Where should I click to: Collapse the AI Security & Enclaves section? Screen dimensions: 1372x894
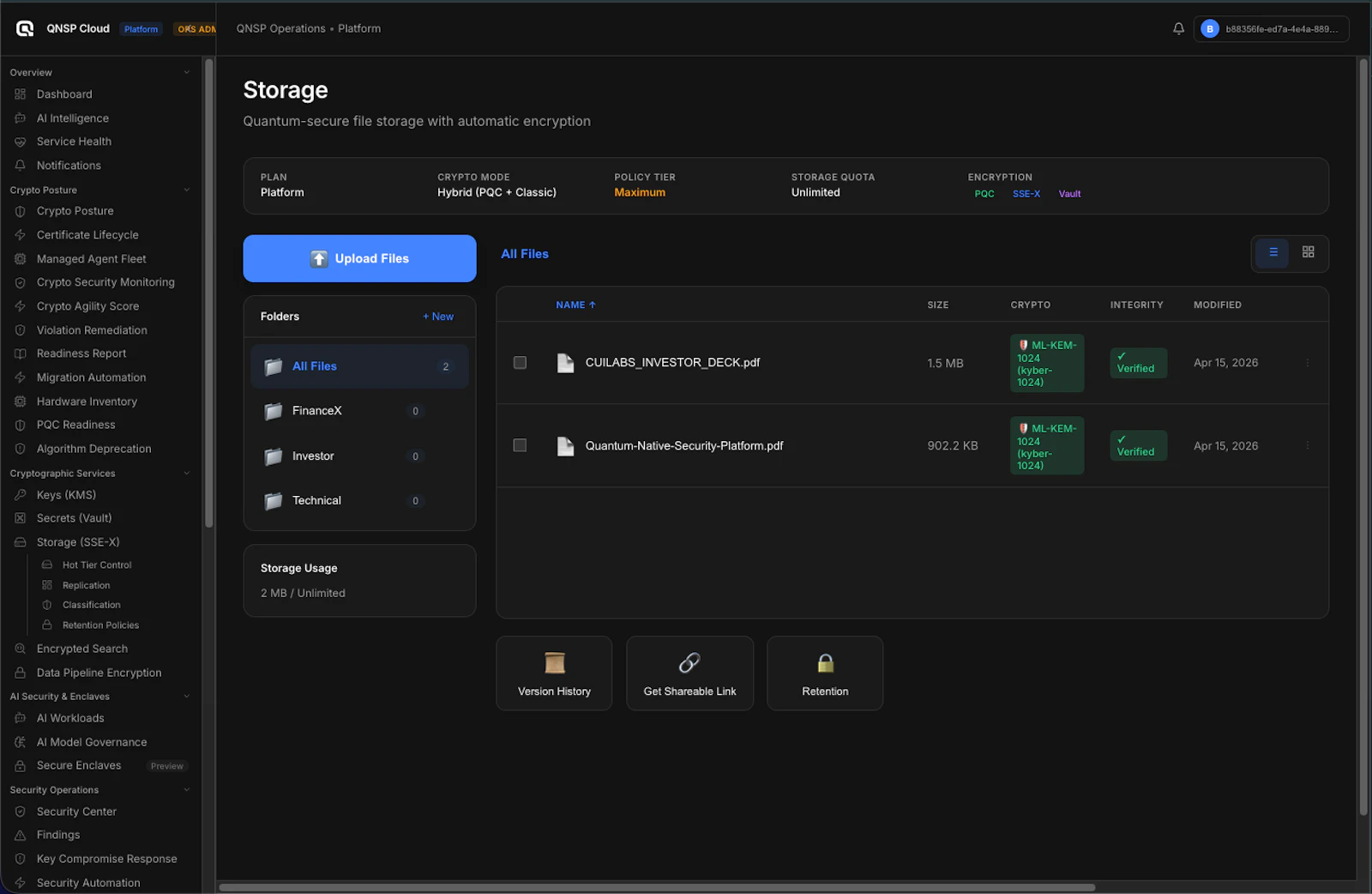click(x=188, y=696)
